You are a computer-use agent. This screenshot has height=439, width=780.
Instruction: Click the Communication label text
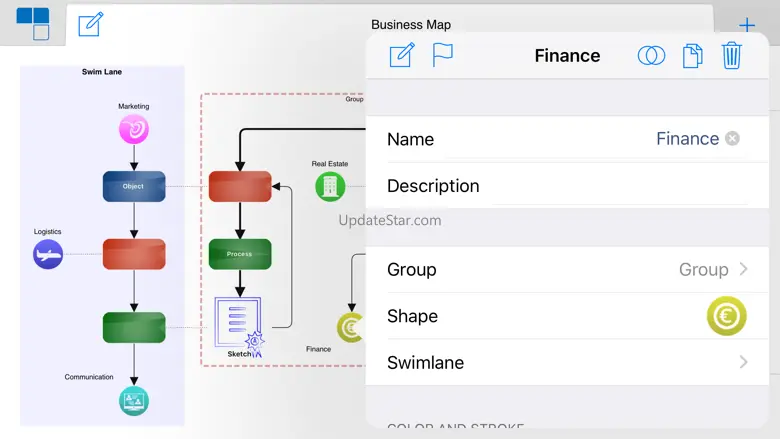pyautogui.click(x=89, y=377)
